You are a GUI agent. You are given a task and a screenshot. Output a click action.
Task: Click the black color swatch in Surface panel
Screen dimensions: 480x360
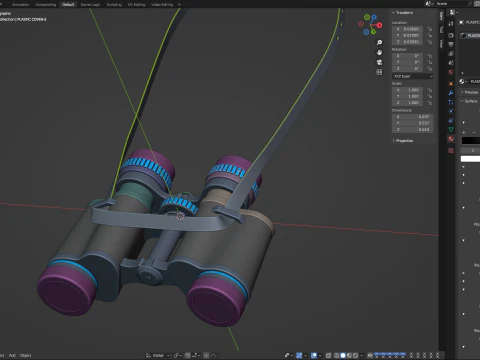click(471, 141)
